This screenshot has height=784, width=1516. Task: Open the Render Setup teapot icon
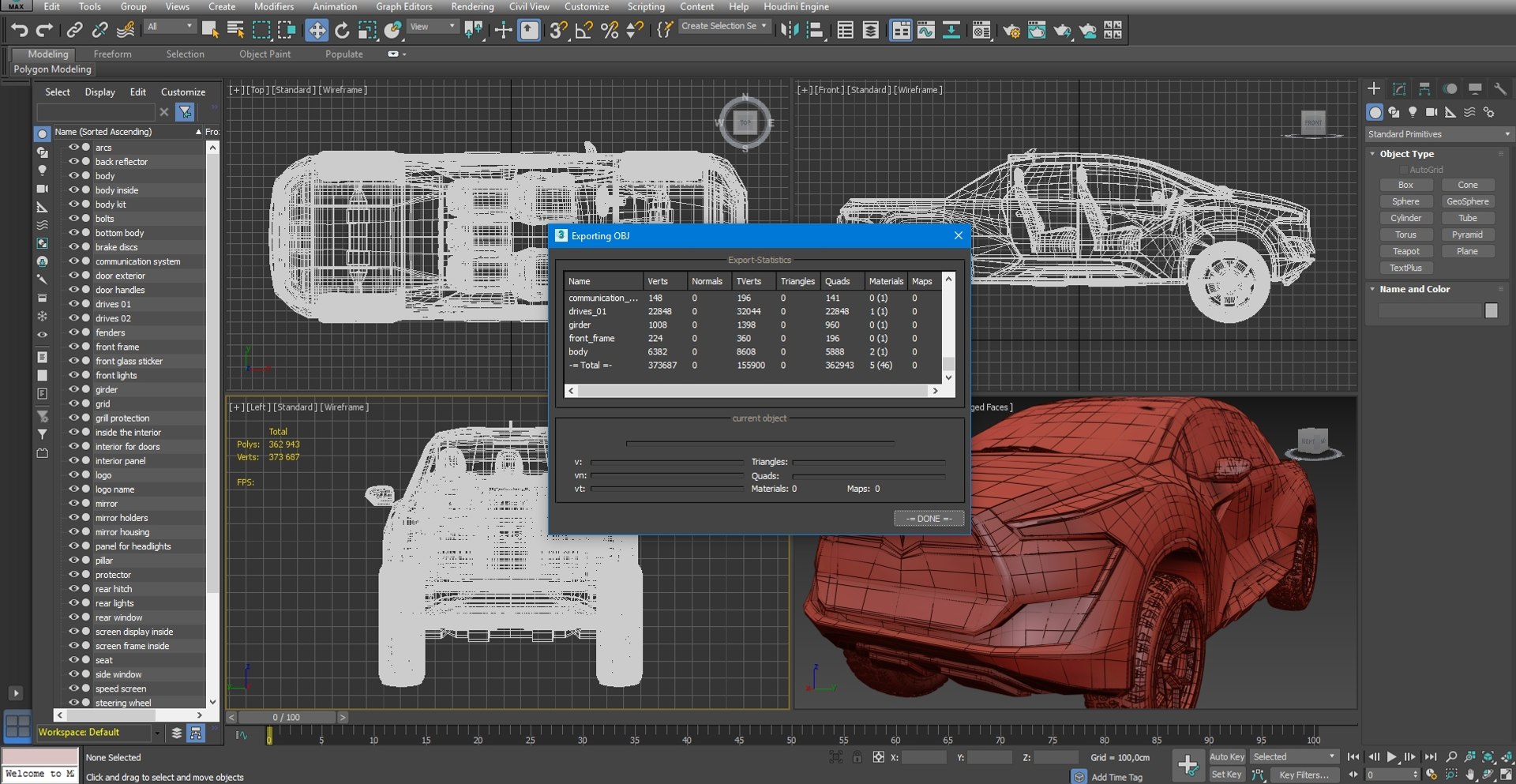point(1011,30)
